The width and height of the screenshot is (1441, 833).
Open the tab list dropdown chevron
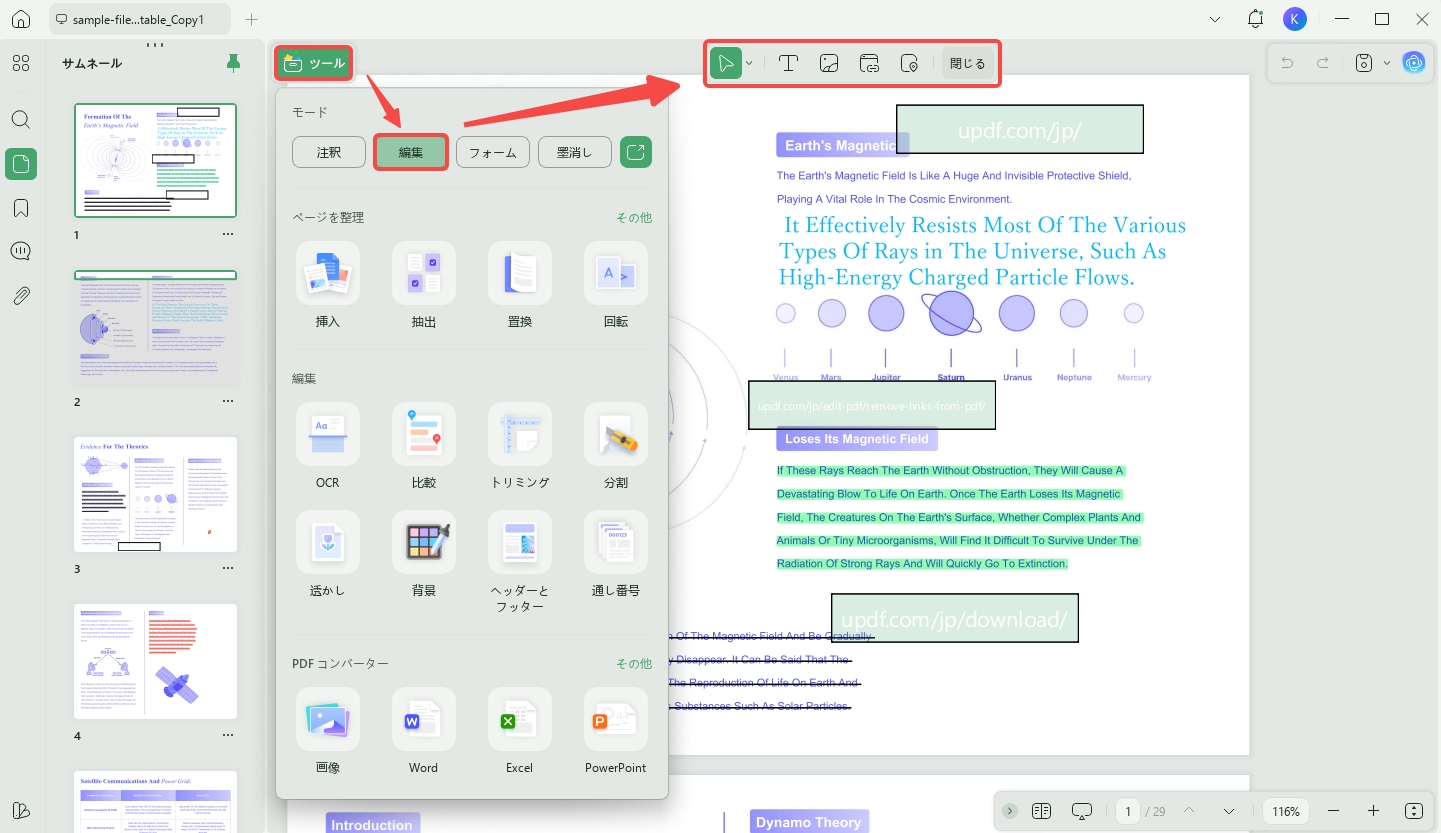pyautogui.click(x=1215, y=19)
